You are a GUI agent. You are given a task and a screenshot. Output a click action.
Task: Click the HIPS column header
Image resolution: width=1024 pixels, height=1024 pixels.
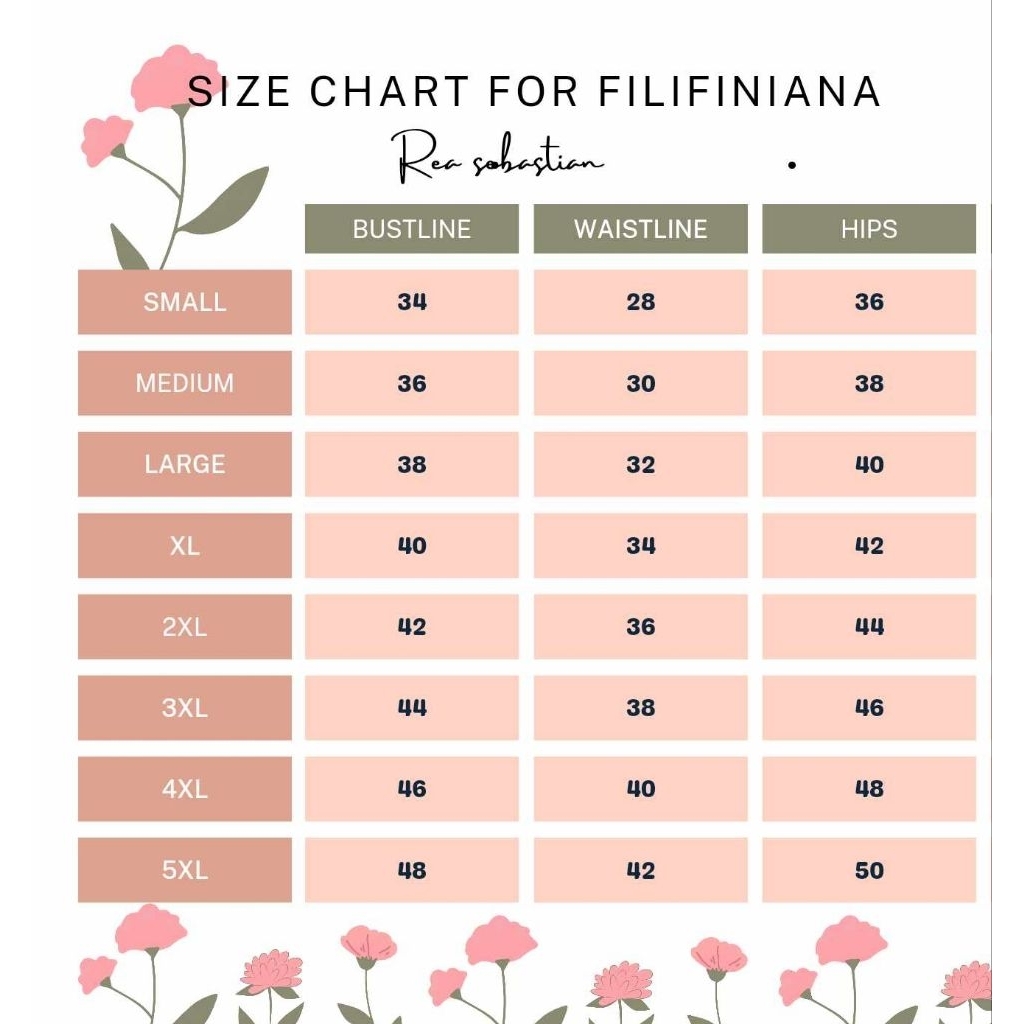click(868, 229)
